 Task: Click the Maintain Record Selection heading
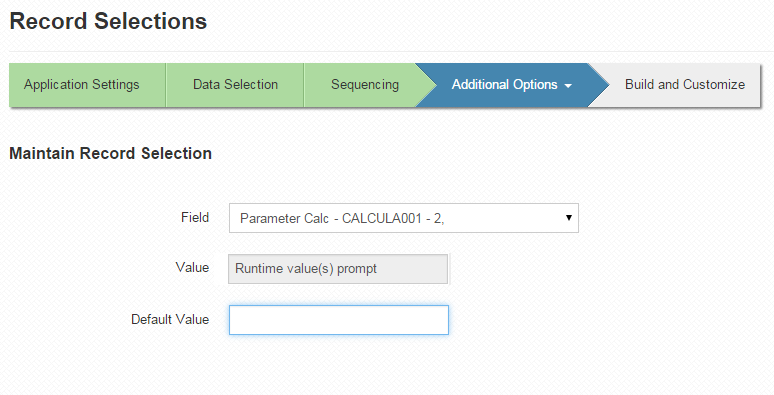[111, 153]
